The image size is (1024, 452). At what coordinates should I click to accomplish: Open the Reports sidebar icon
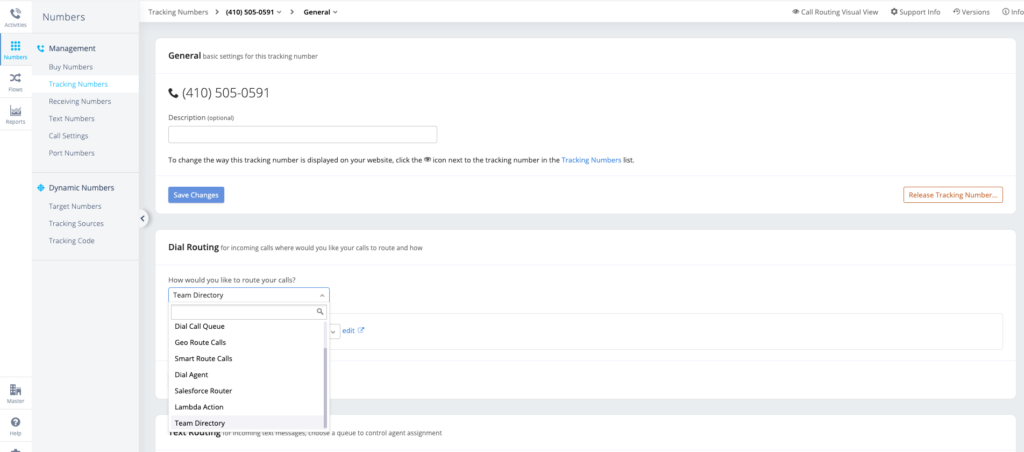[x=15, y=114]
